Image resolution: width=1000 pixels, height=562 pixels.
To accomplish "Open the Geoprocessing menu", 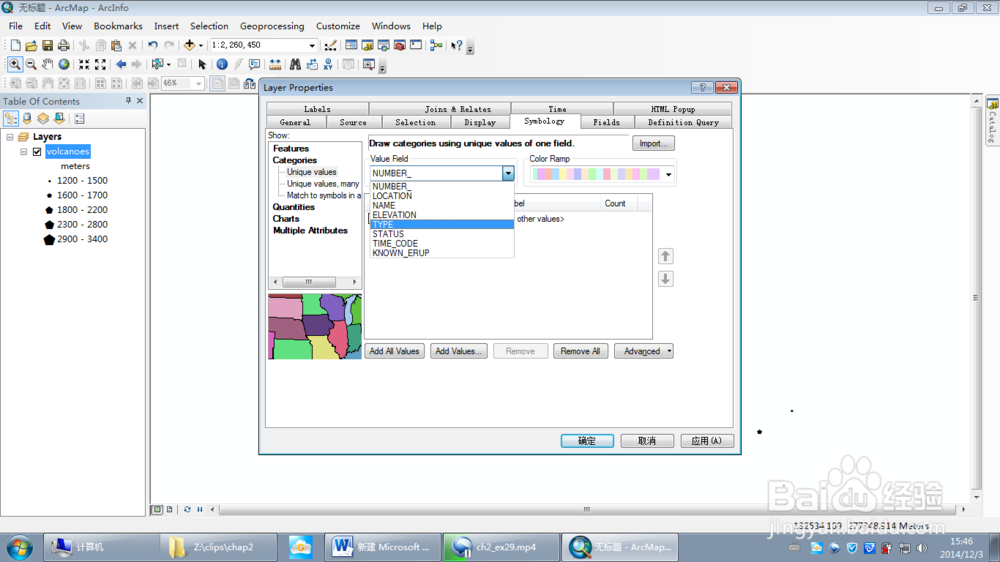I will coord(272,26).
